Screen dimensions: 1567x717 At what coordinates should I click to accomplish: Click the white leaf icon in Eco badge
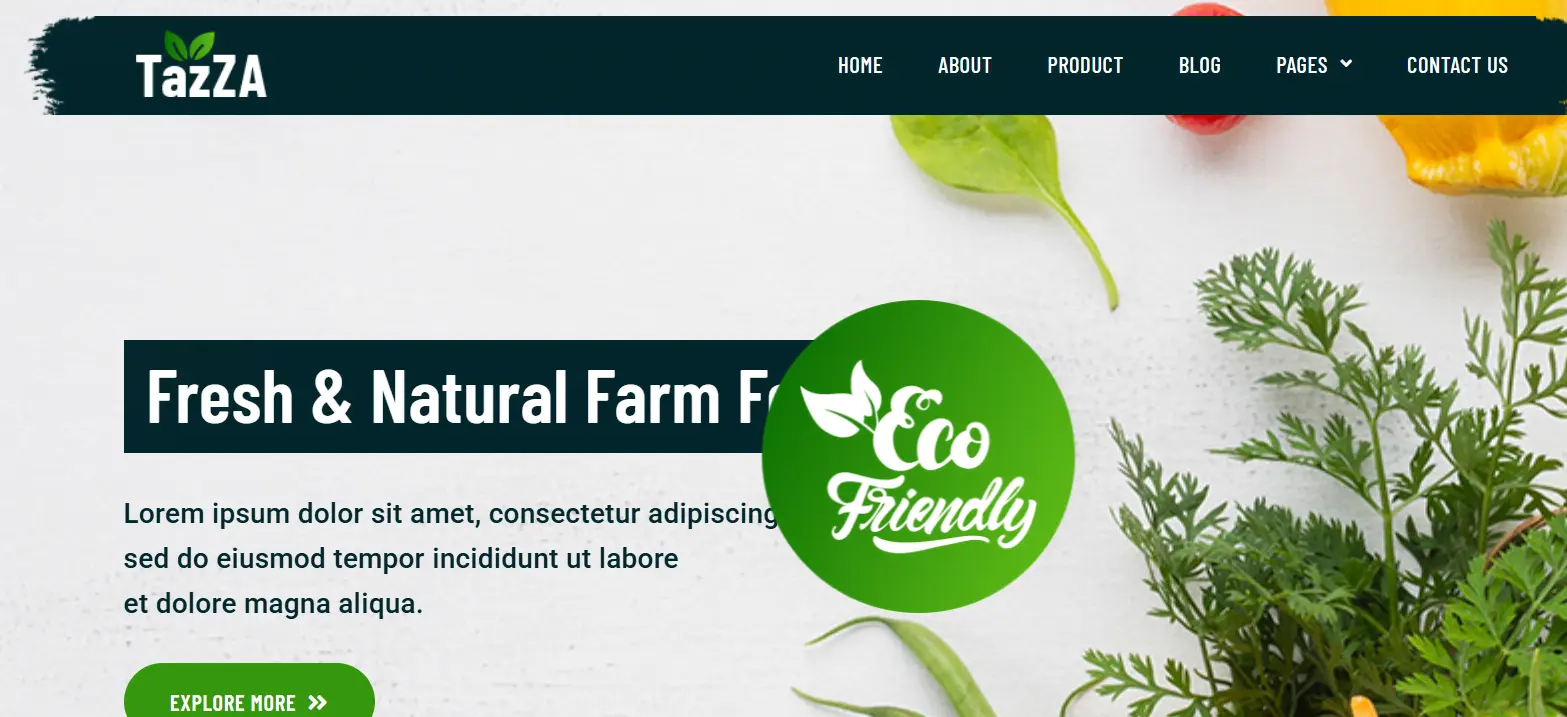pyautogui.click(x=841, y=401)
